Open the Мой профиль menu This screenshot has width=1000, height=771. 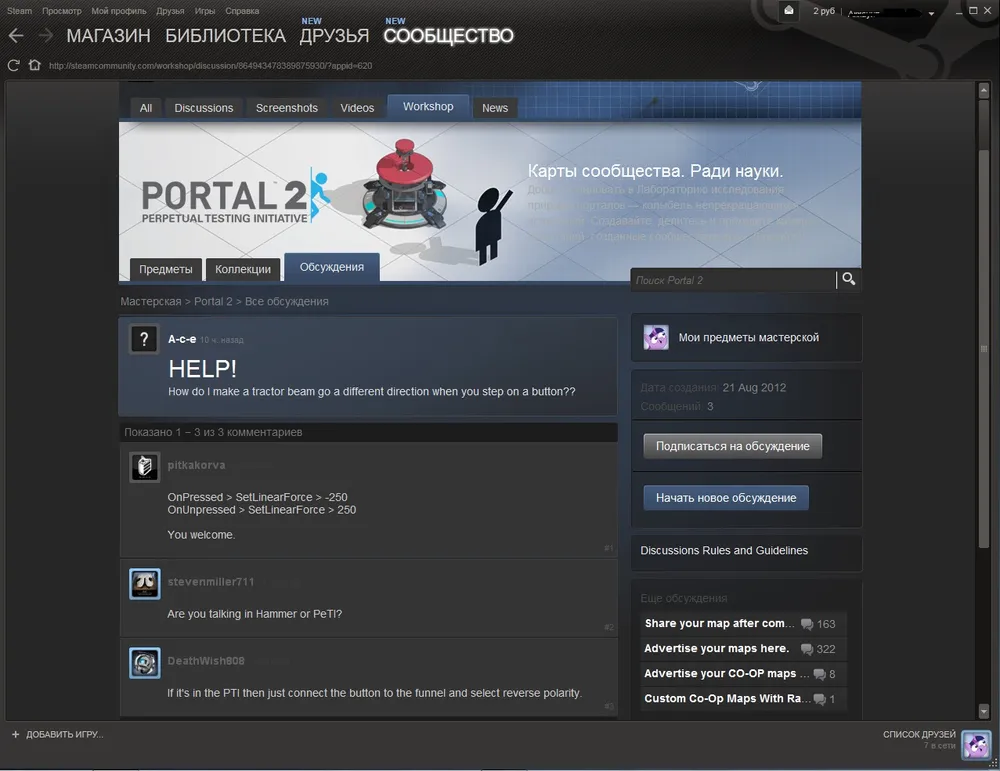[119, 11]
